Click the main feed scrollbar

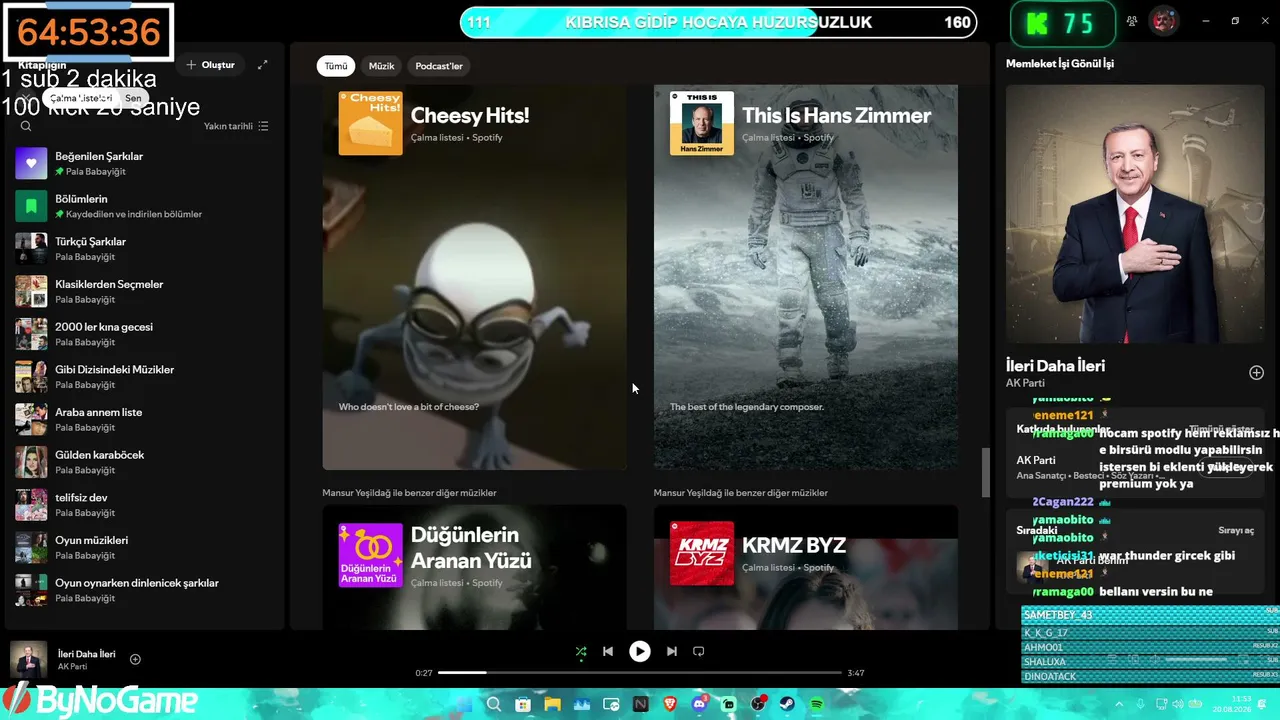(x=985, y=472)
